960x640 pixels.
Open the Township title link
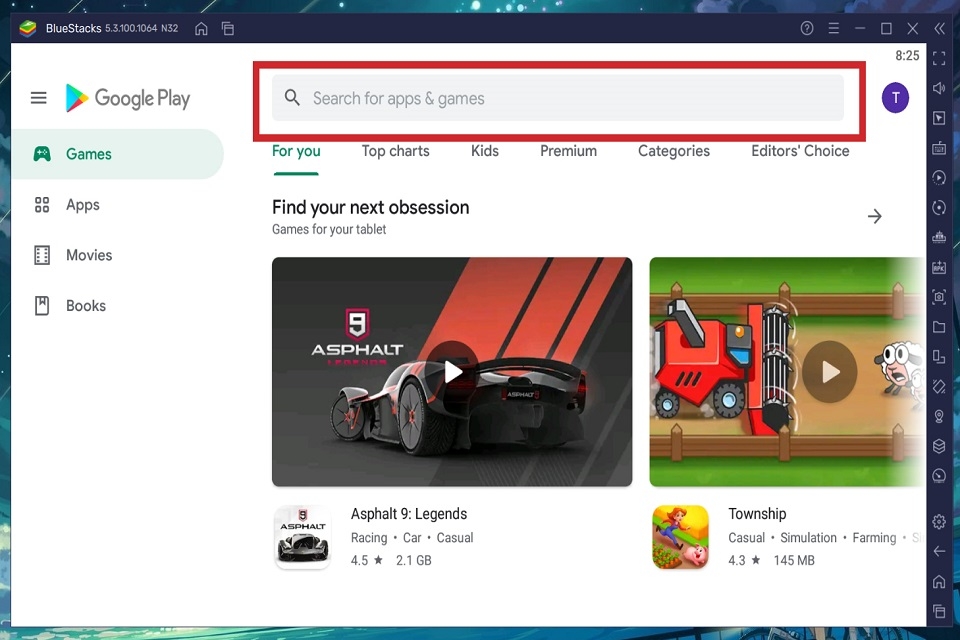pos(757,514)
